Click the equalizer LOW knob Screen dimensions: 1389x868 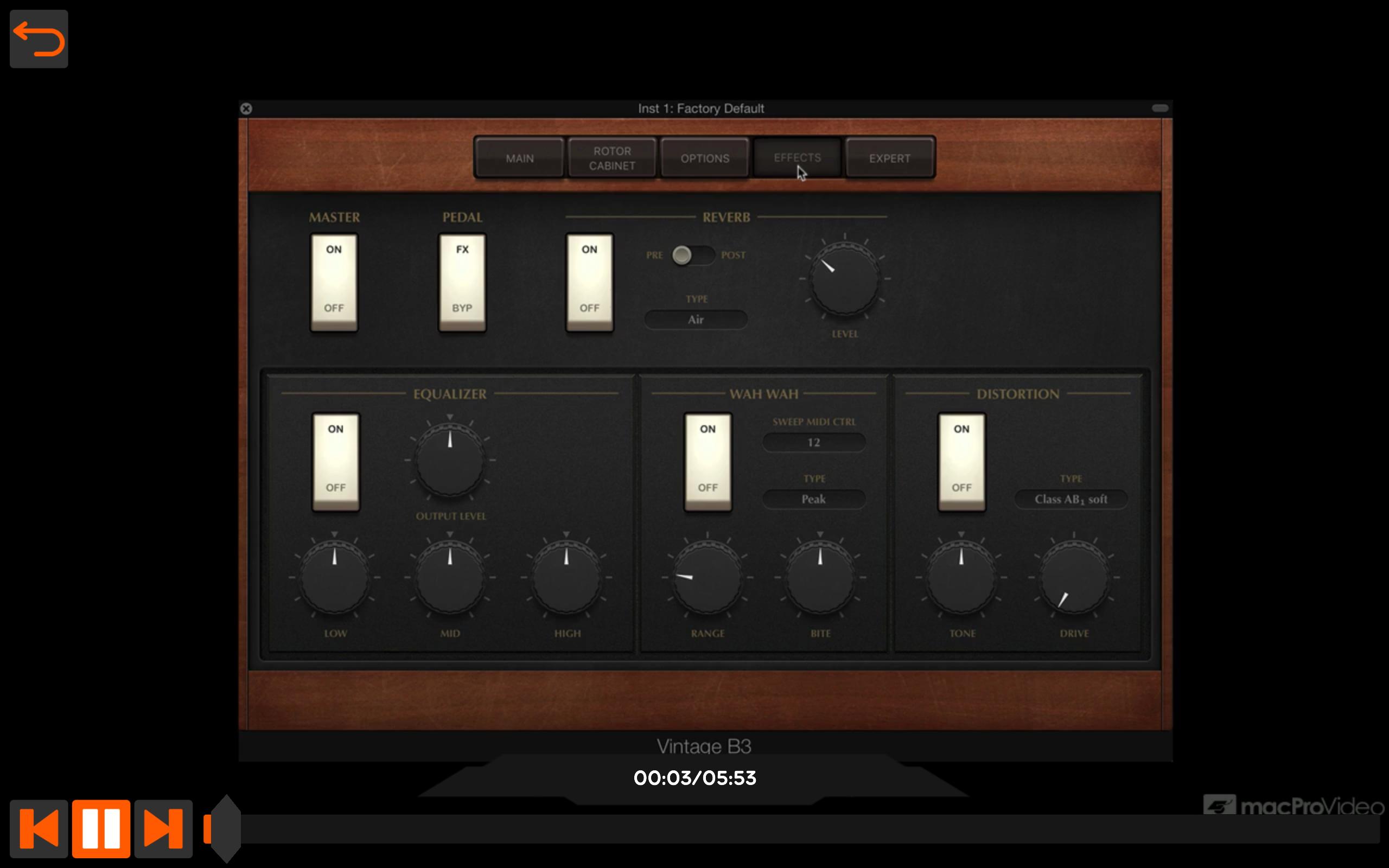335,578
